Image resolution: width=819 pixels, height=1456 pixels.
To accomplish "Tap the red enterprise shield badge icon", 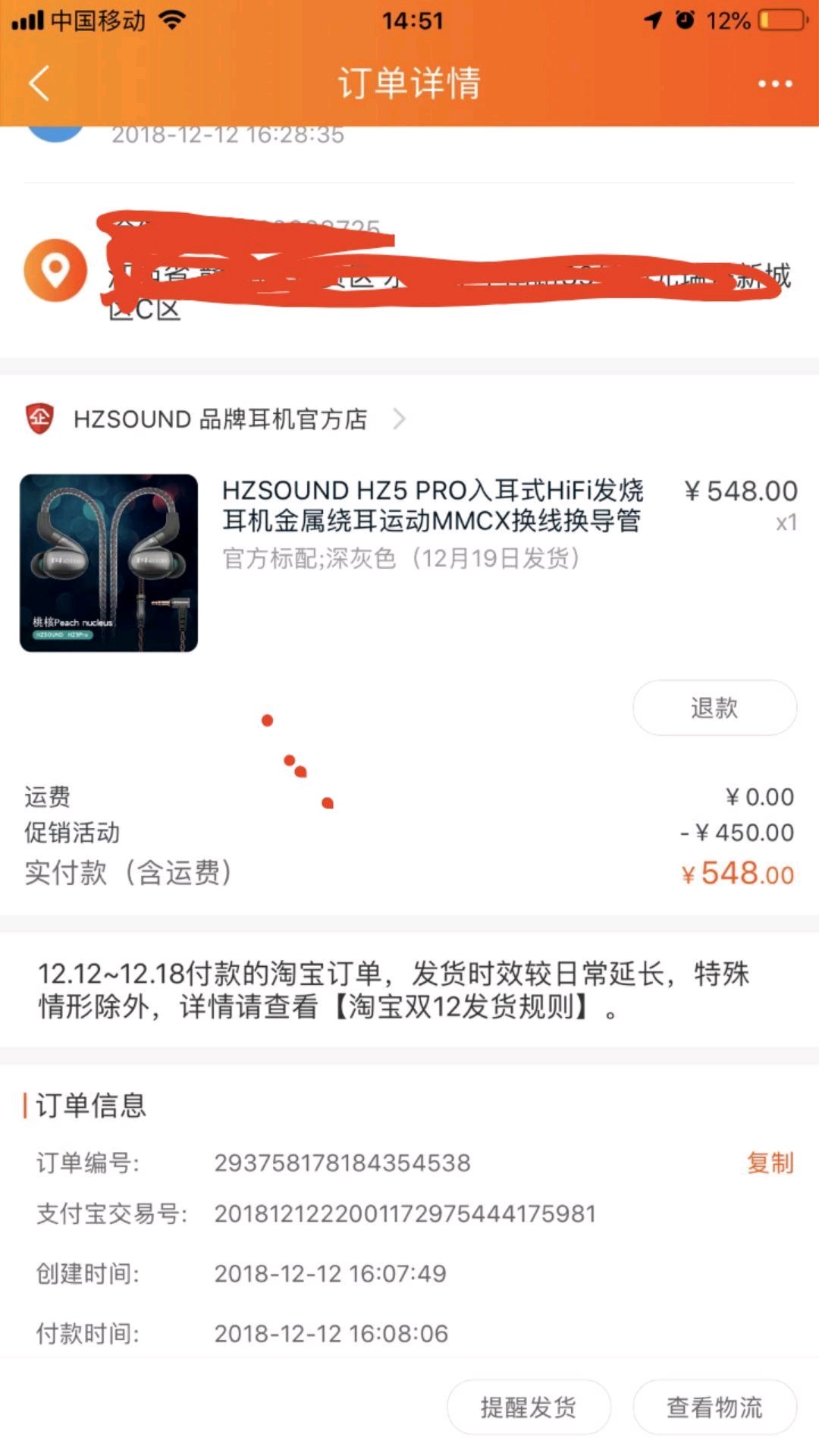I will click(40, 419).
